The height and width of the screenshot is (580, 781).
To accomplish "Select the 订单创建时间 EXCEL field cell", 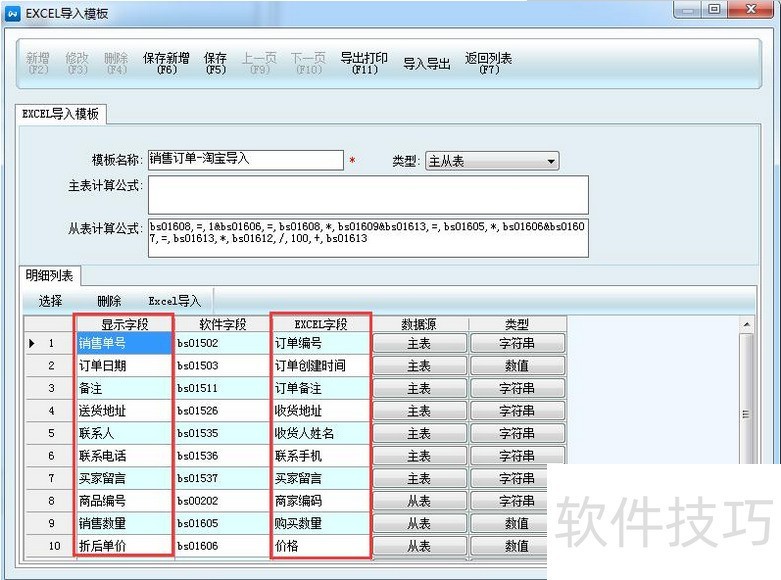I will [320, 366].
